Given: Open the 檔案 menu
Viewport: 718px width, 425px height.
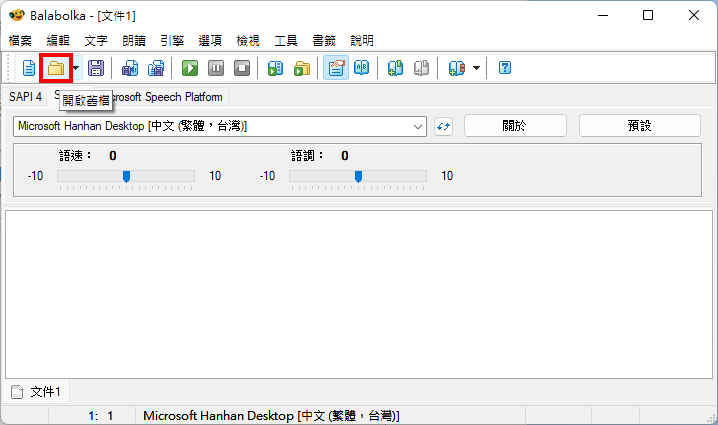Looking at the screenshot, I should pyautogui.click(x=20, y=41).
